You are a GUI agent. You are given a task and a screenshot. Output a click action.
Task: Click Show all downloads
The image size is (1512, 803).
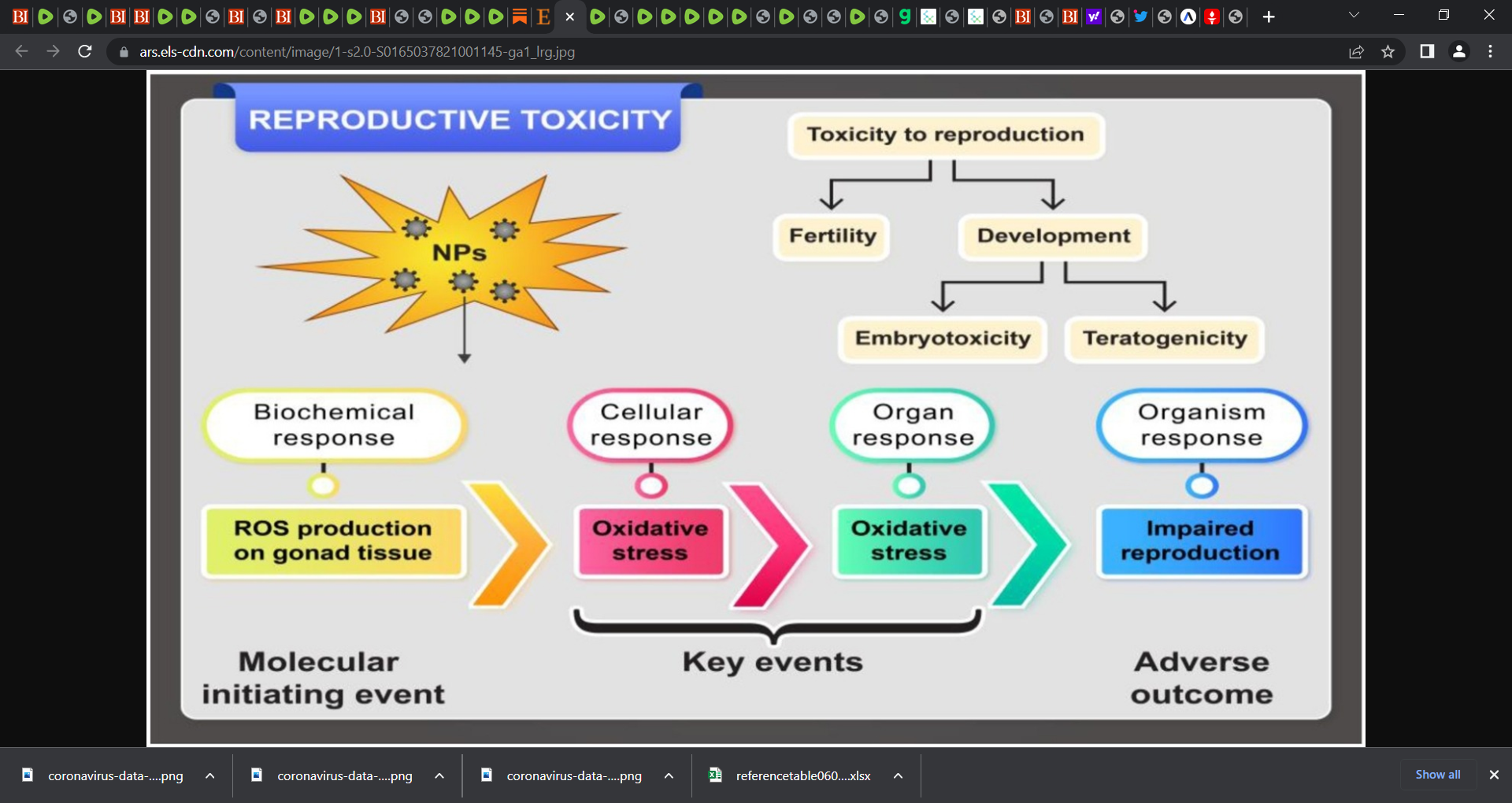pos(1438,775)
